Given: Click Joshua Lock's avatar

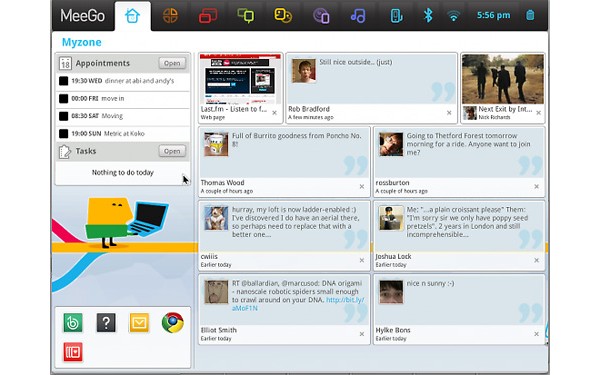Looking at the screenshot, I should coord(391,218).
